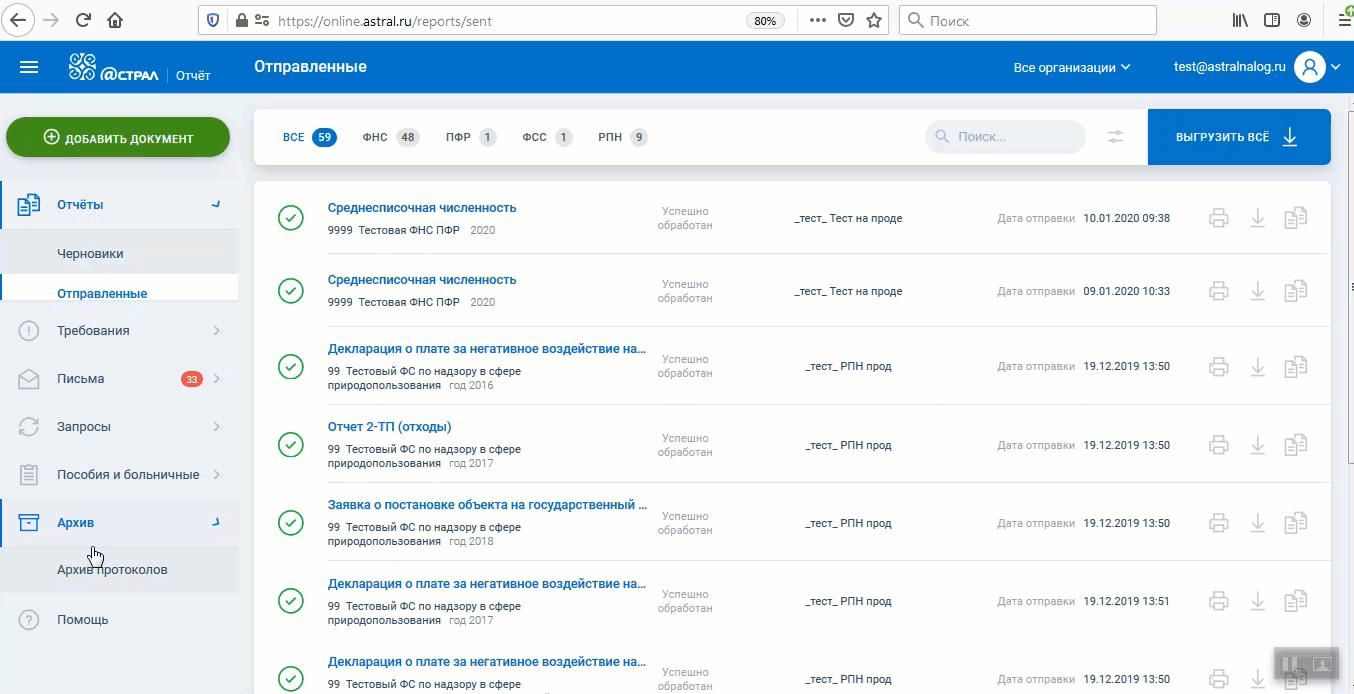This screenshot has width=1354, height=694.
Task: Download the Заявка о постановке объекта report
Action: pyautogui.click(x=1258, y=523)
